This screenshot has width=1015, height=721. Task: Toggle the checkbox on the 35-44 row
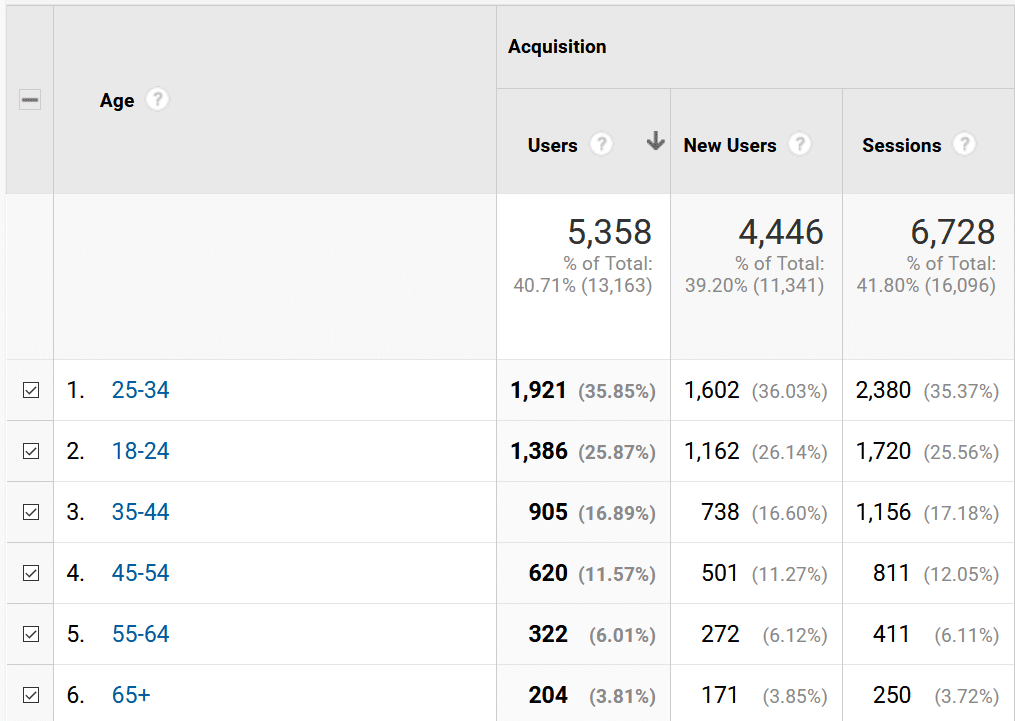point(29,512)
